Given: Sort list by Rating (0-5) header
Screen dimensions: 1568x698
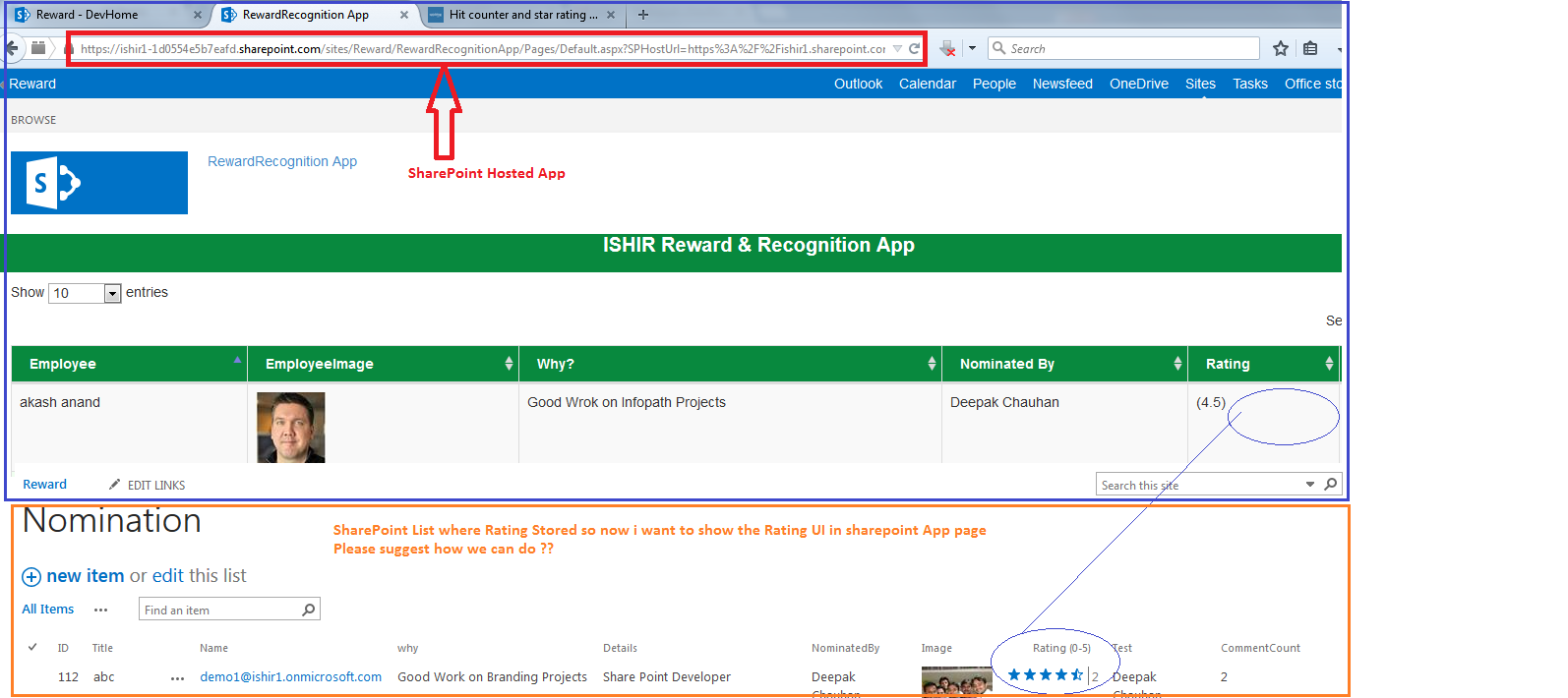Looking at the screenshot, I should coord(1061,648).
